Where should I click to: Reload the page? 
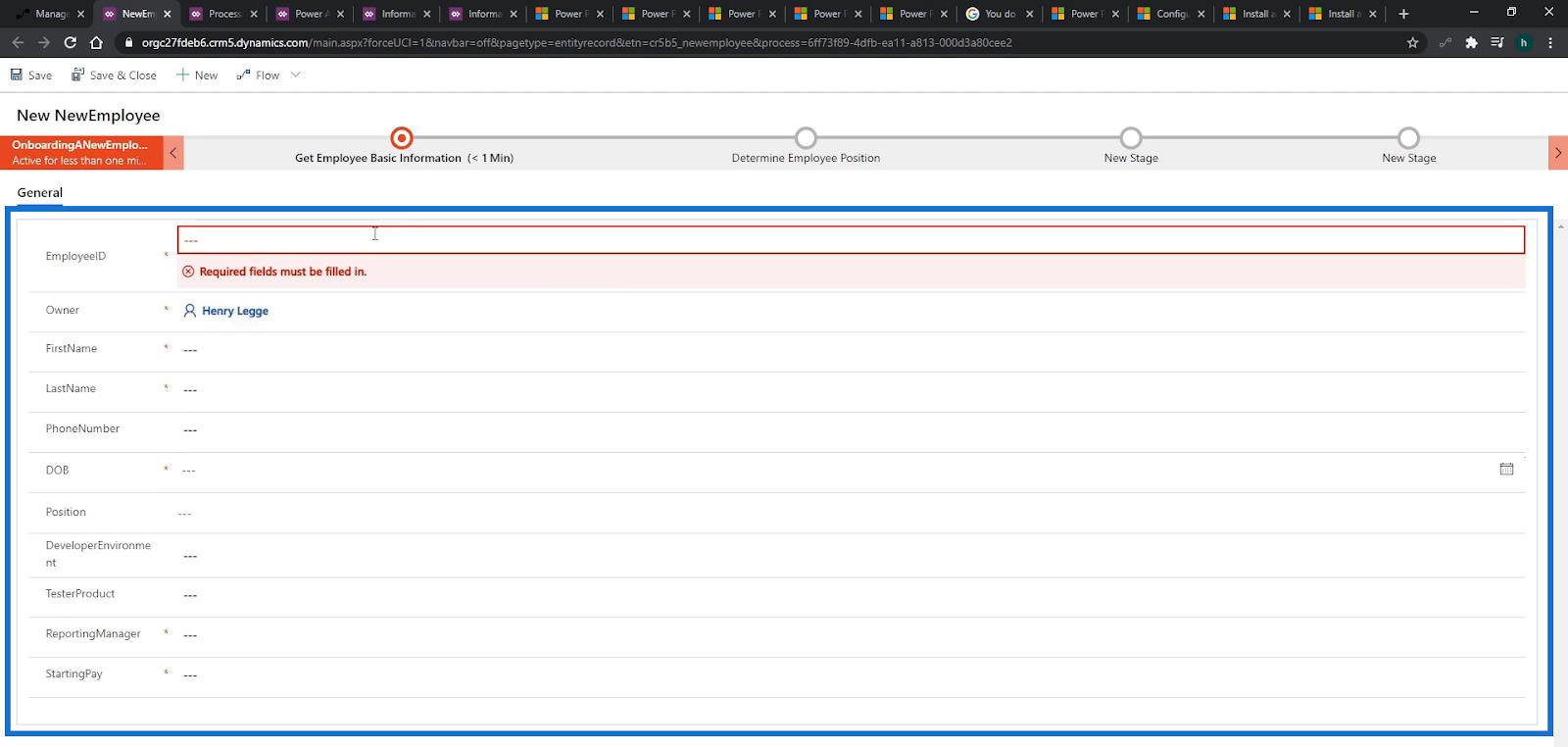70,42
